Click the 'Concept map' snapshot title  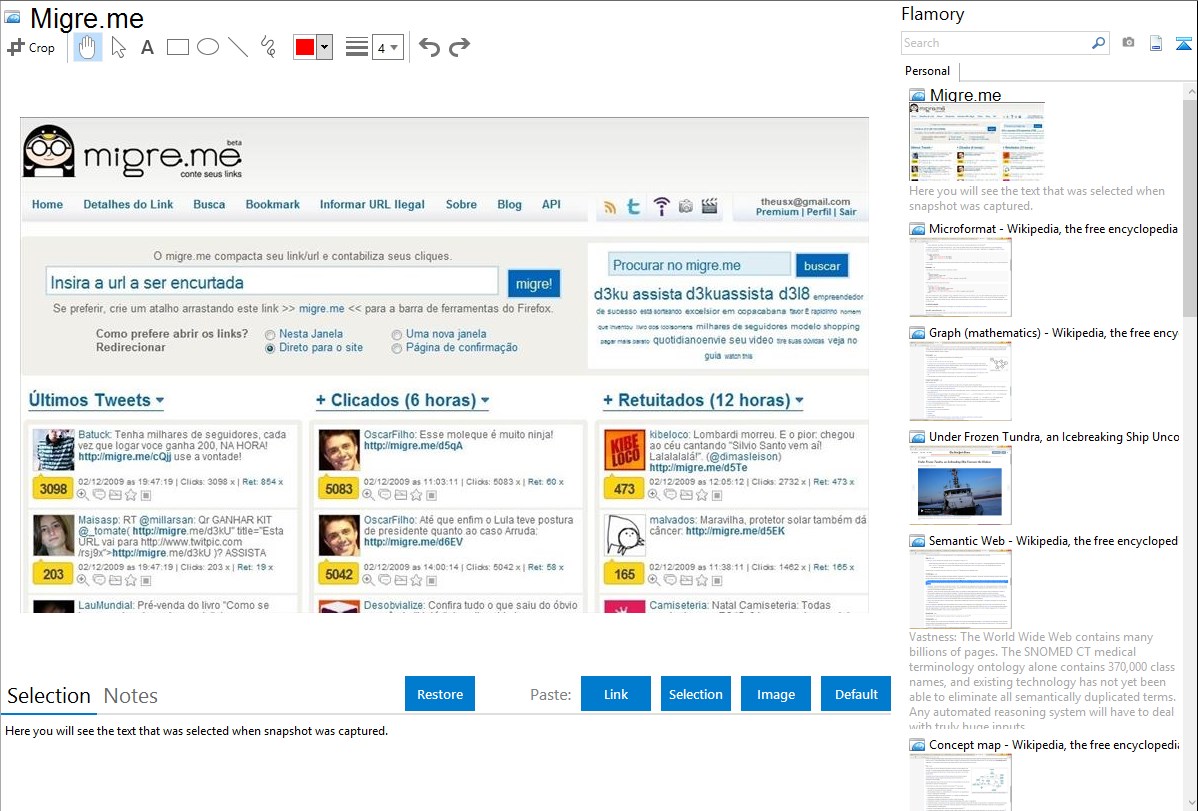click(x=1054, y=745)
